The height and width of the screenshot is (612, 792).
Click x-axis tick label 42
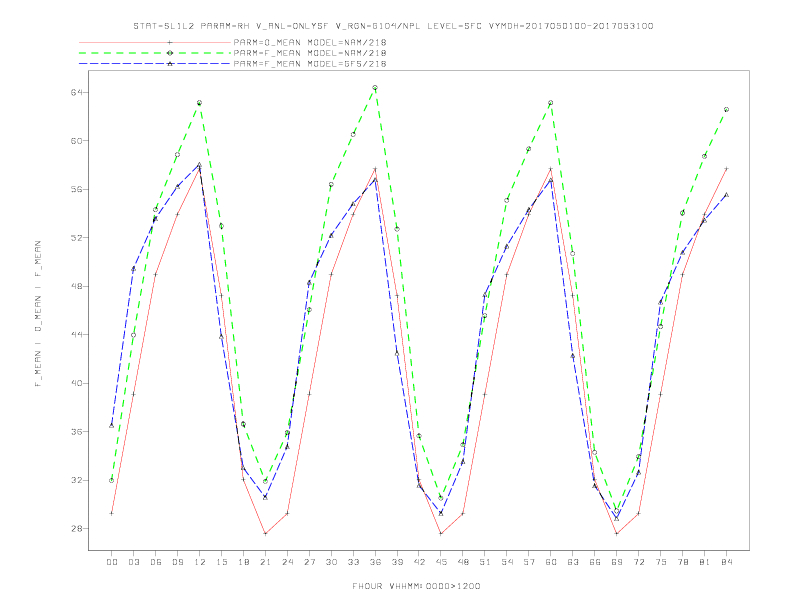(419, 562)
